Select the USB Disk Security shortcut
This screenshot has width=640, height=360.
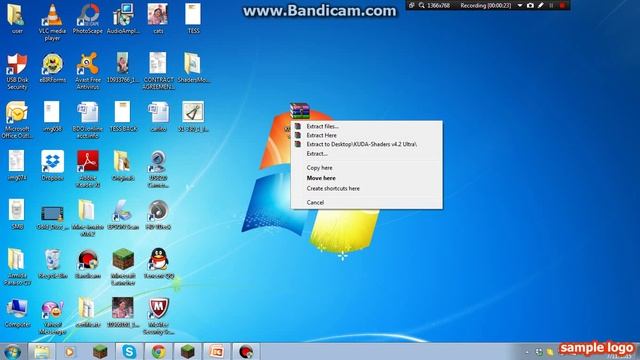(17, 71)
